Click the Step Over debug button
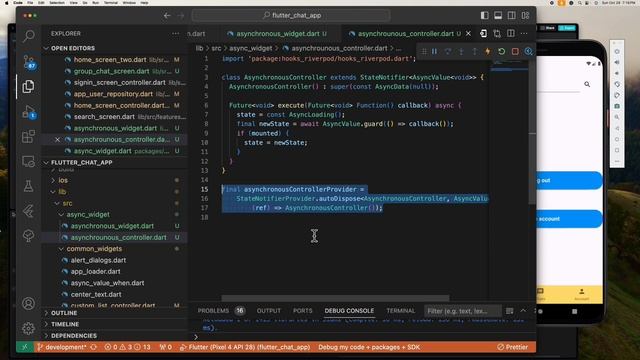Viewport: 640px width, 360px height. pos(448,51)
